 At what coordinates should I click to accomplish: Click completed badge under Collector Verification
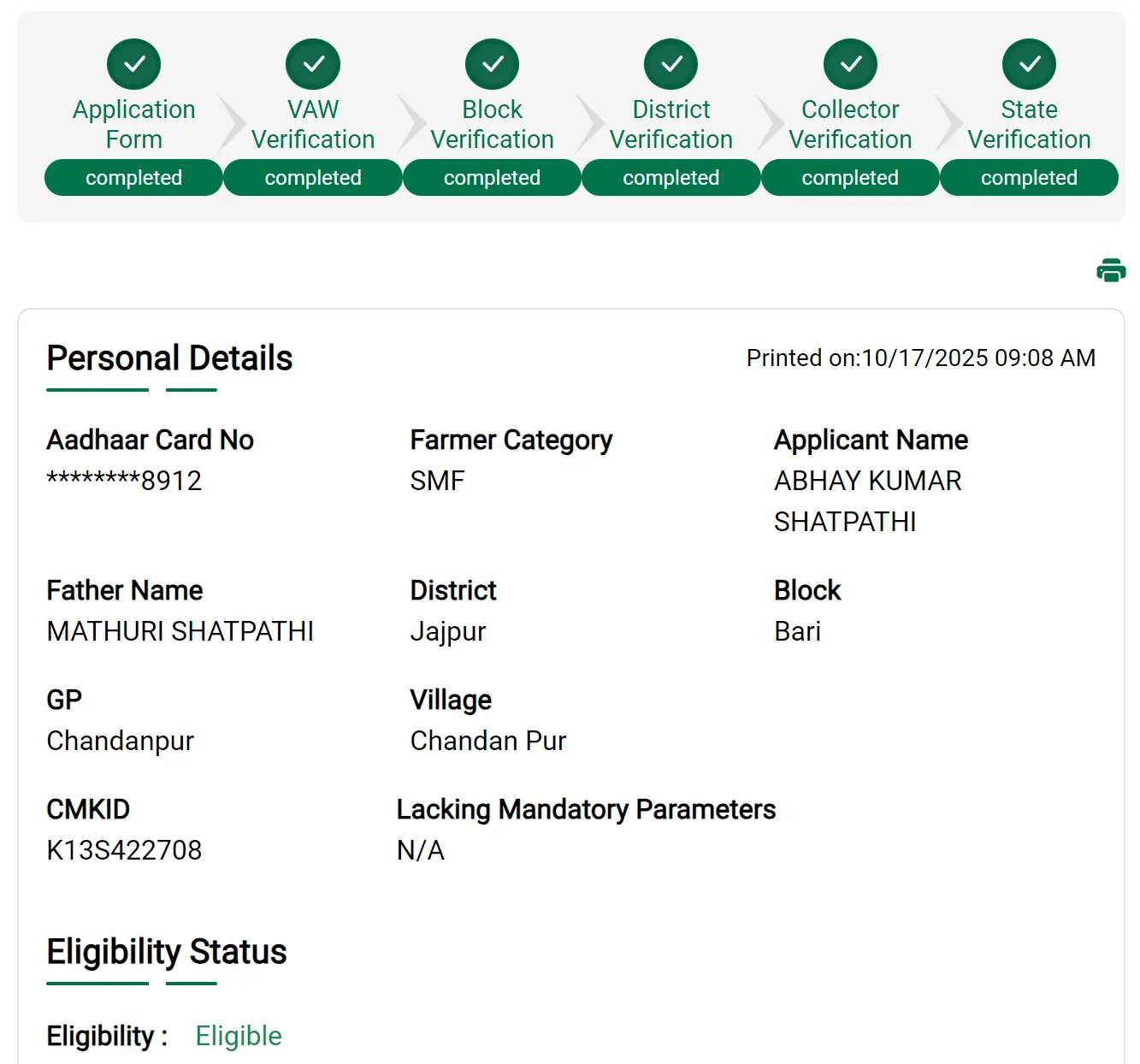coord(850,178)
